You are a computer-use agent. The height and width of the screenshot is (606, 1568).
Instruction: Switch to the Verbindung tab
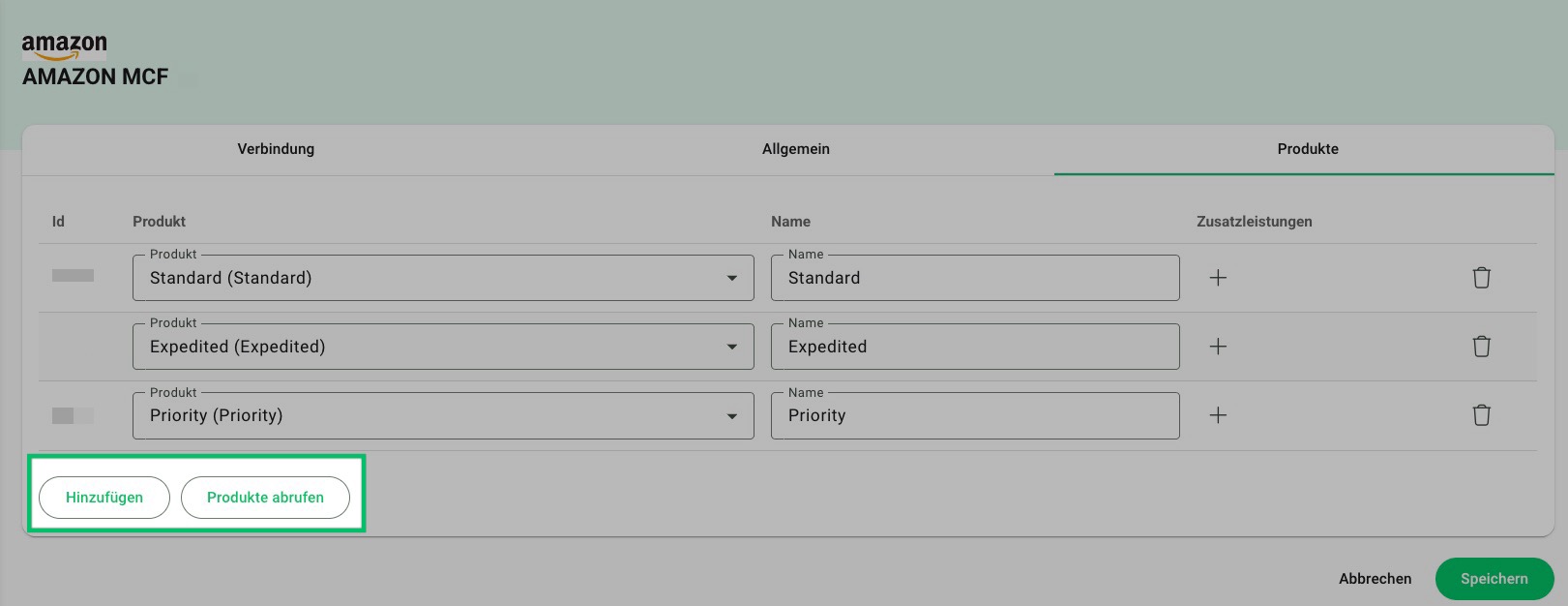pyautogui.click(x=276, y=149)
